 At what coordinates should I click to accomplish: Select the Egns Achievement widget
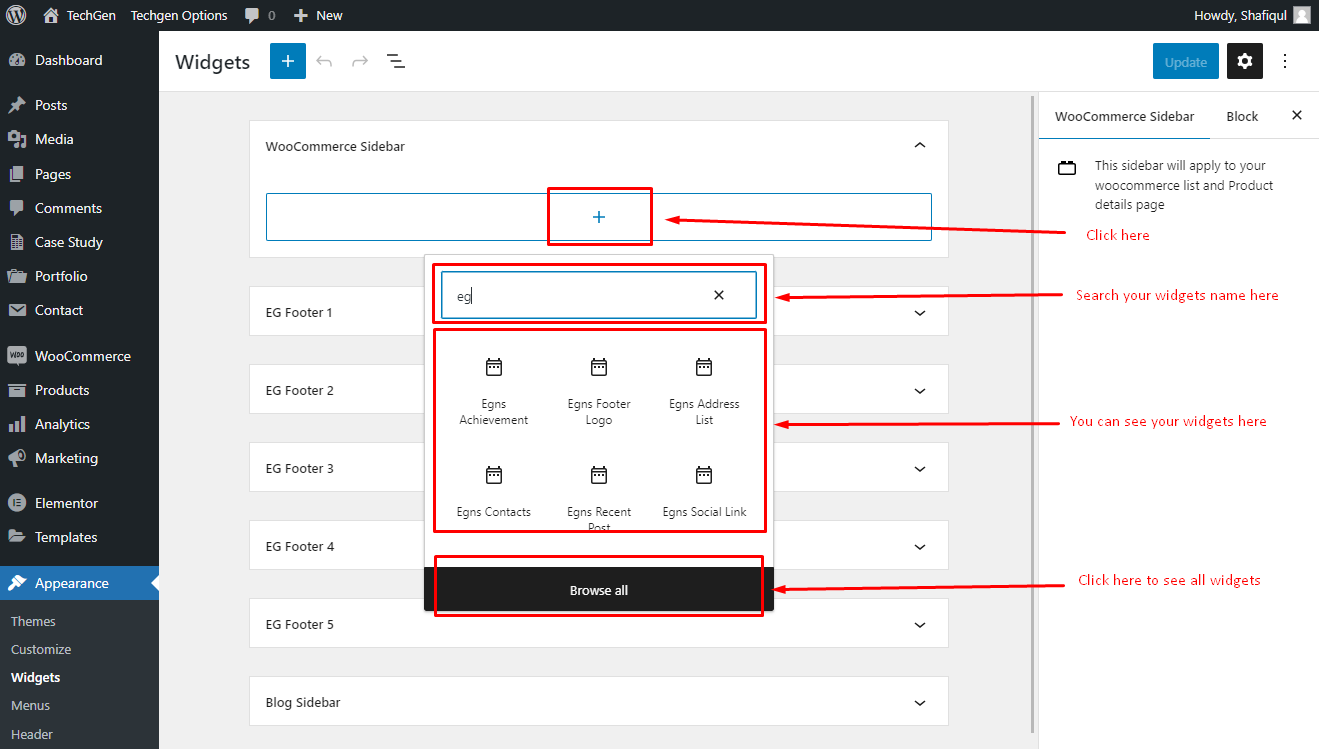493,390
